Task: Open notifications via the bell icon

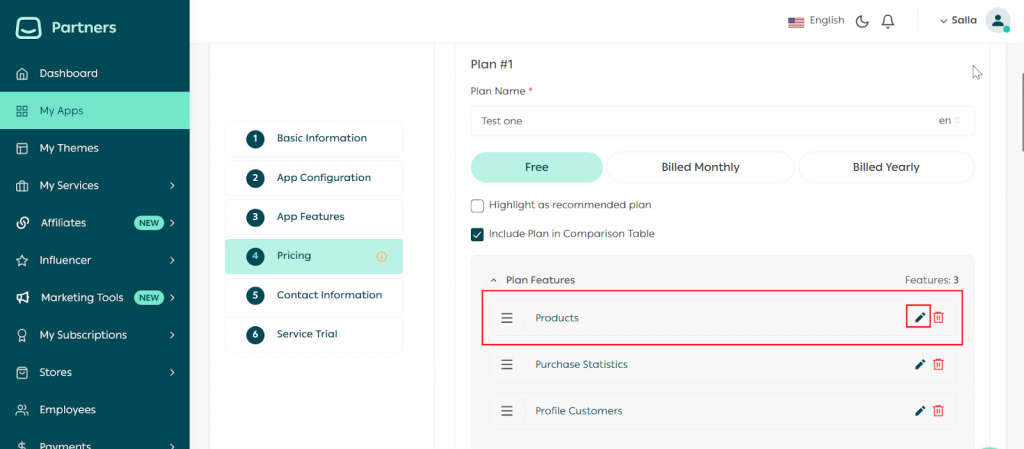Action: 887,21
